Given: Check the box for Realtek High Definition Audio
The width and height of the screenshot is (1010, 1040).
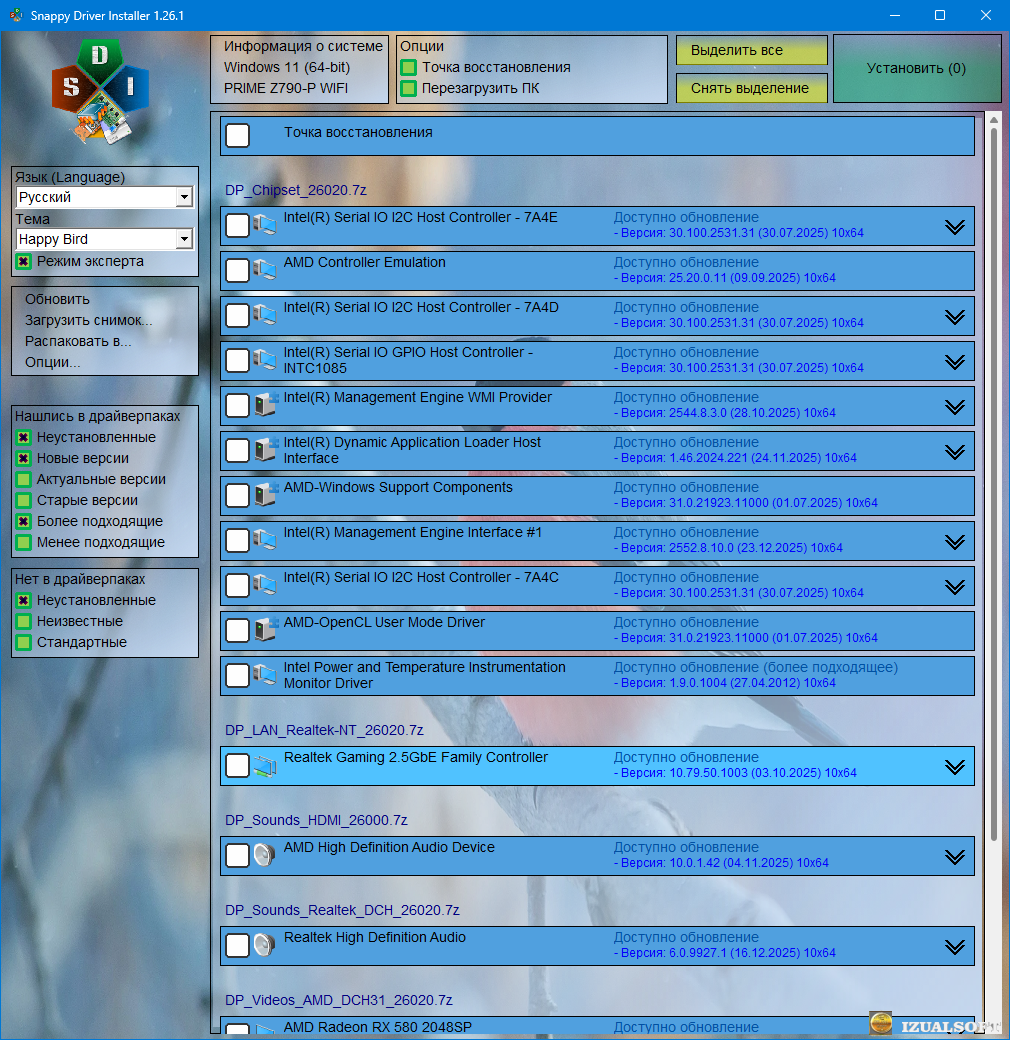Looking at the screenshot, I should tap(237, 946).
